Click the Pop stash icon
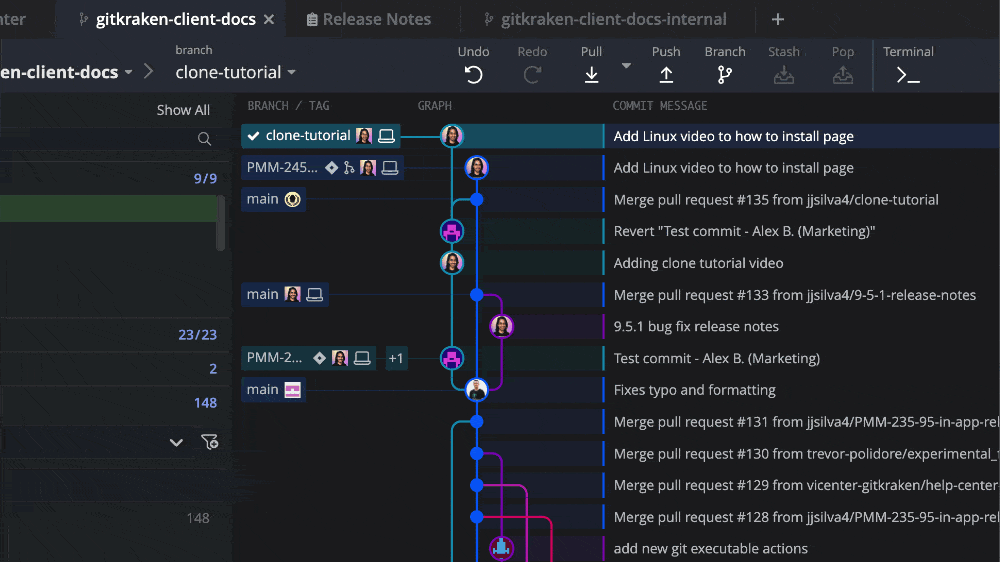This screenshot has width=1000, height=562. (x=842, y=75)
